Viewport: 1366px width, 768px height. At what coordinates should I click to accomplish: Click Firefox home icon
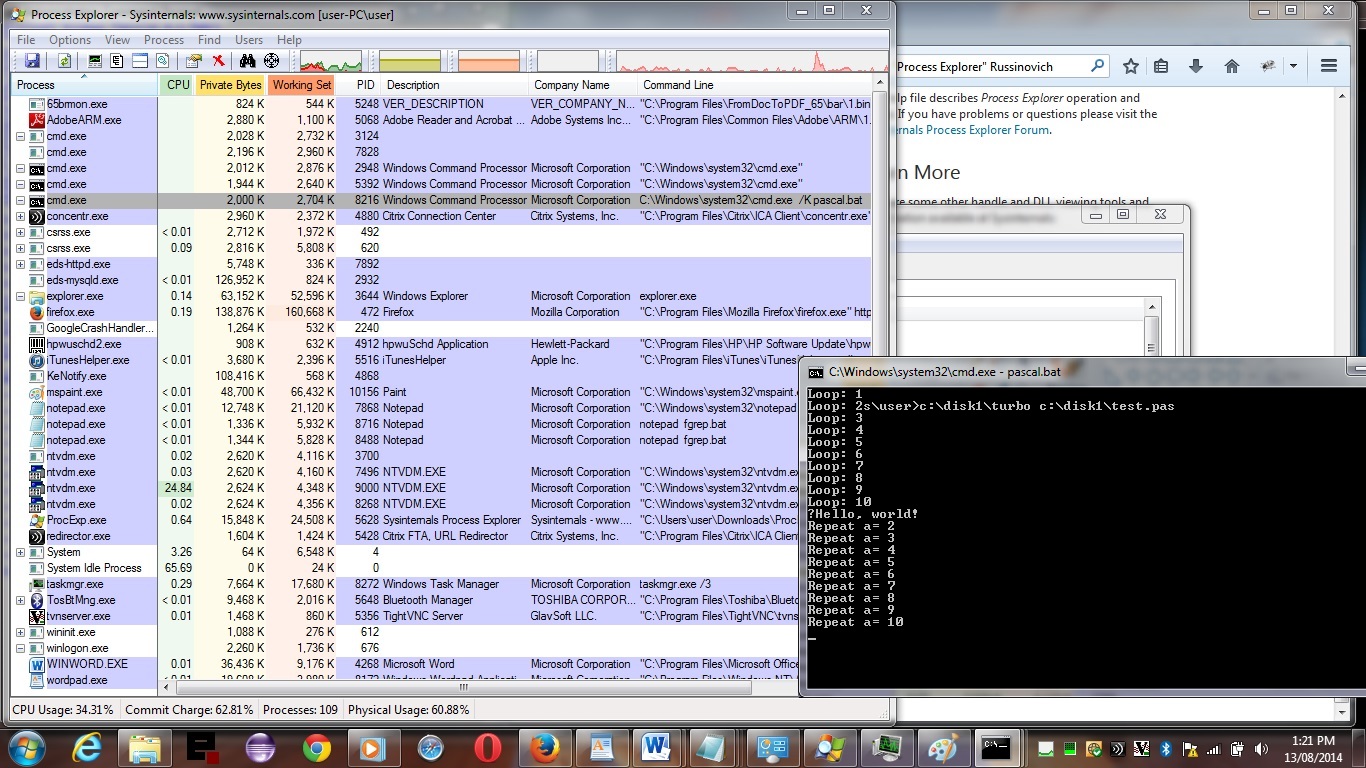[x=1232, y=66]
